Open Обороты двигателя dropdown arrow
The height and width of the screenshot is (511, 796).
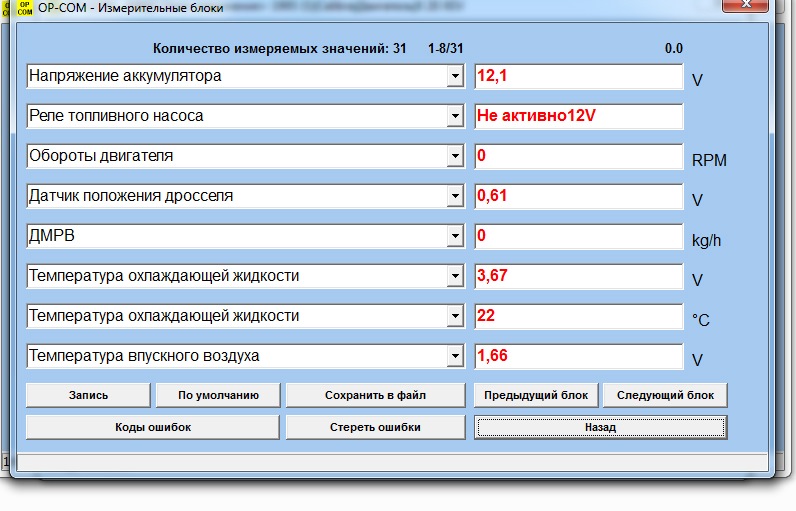click(455, 156)
